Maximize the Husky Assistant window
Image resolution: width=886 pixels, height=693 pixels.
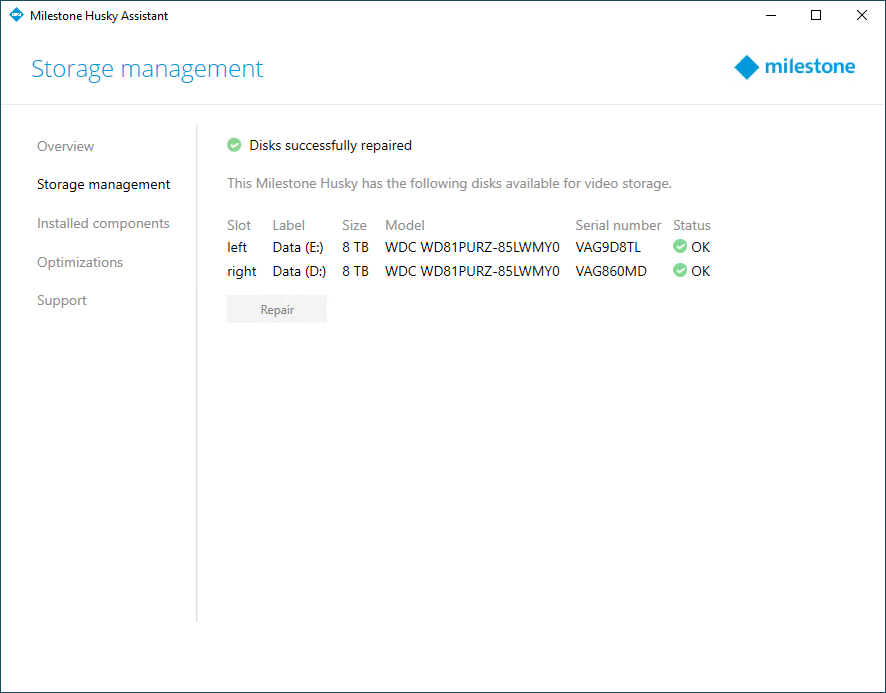(816, 16)
